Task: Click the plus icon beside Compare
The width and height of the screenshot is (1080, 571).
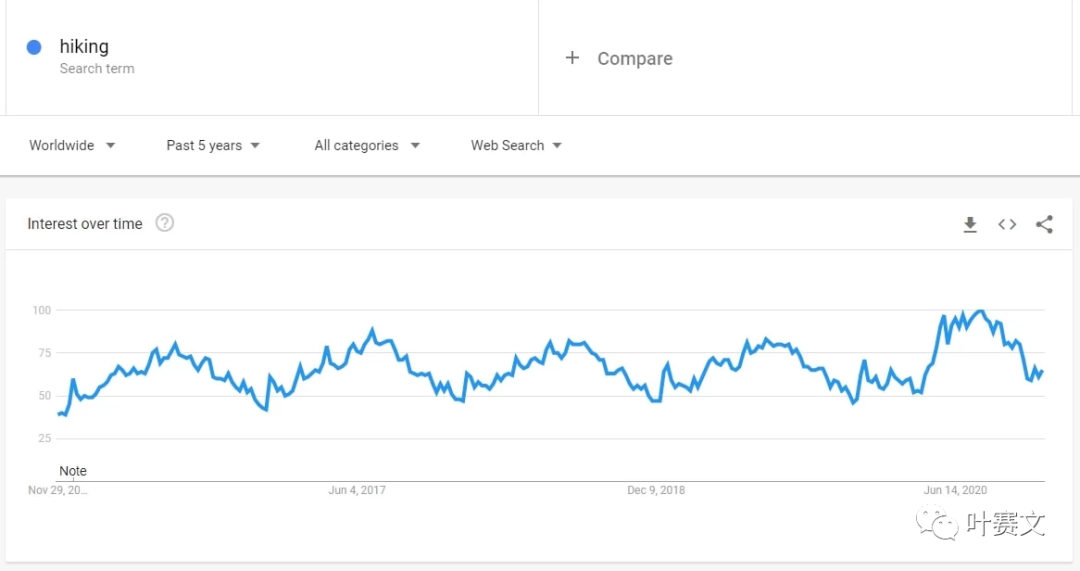Action: pyautogui.click(x=572, y=58)
